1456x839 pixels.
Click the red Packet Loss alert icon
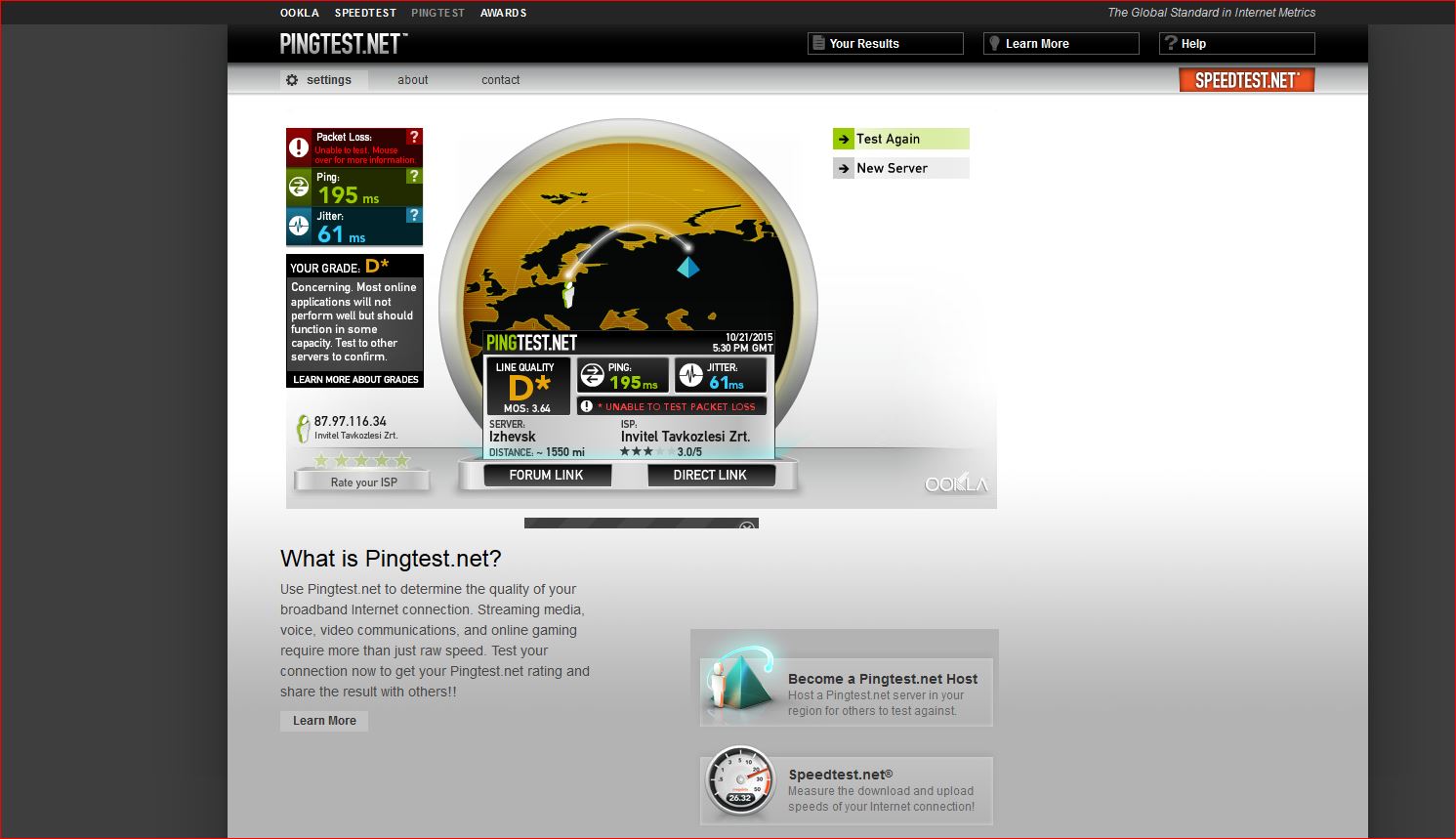click(x=299, y=147)
